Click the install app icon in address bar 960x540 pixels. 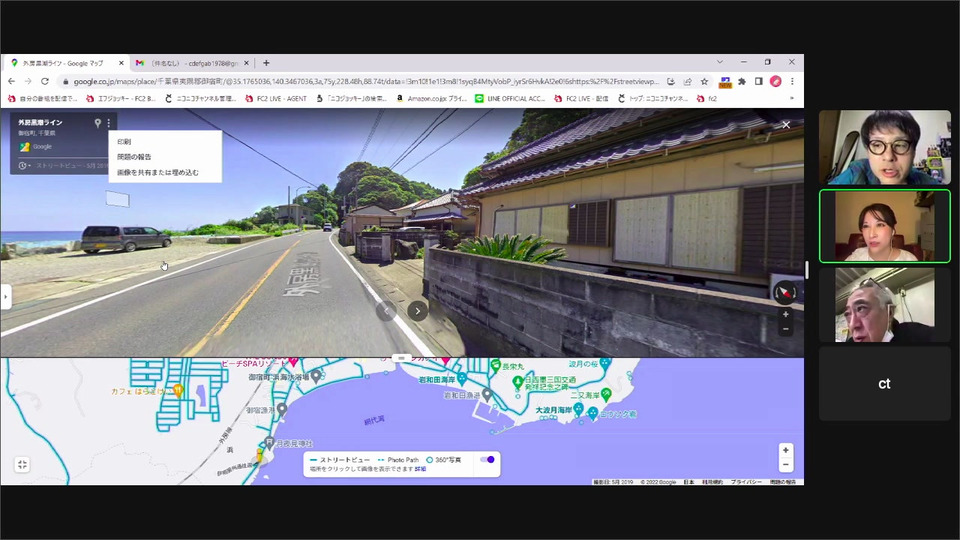[x=671, y=81]
